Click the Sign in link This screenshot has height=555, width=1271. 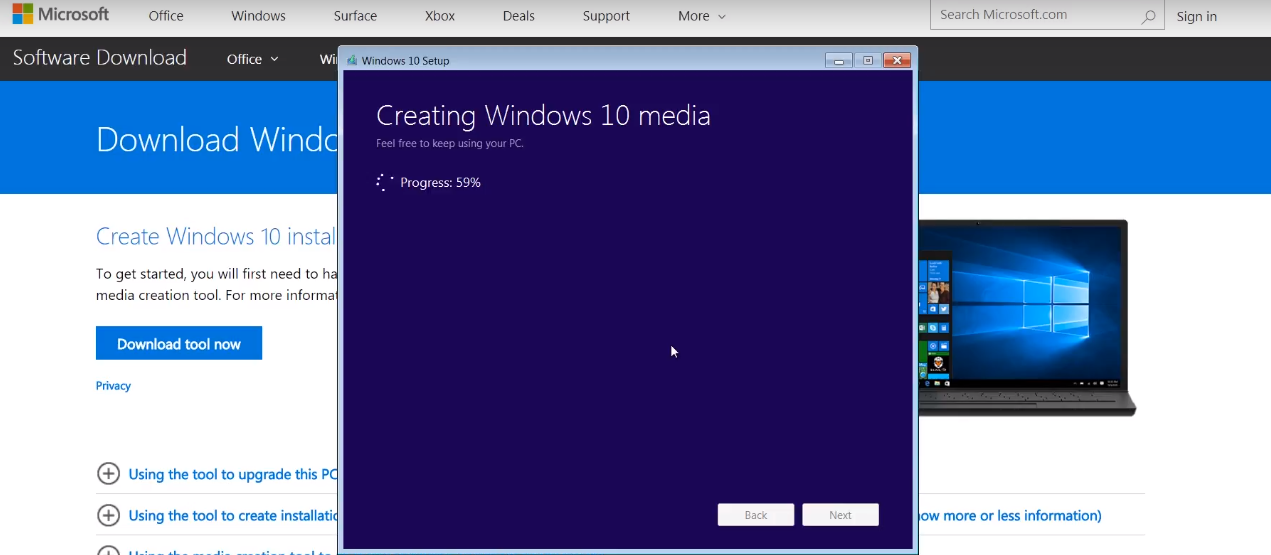pyautogui.click(x=1196, y=16)
